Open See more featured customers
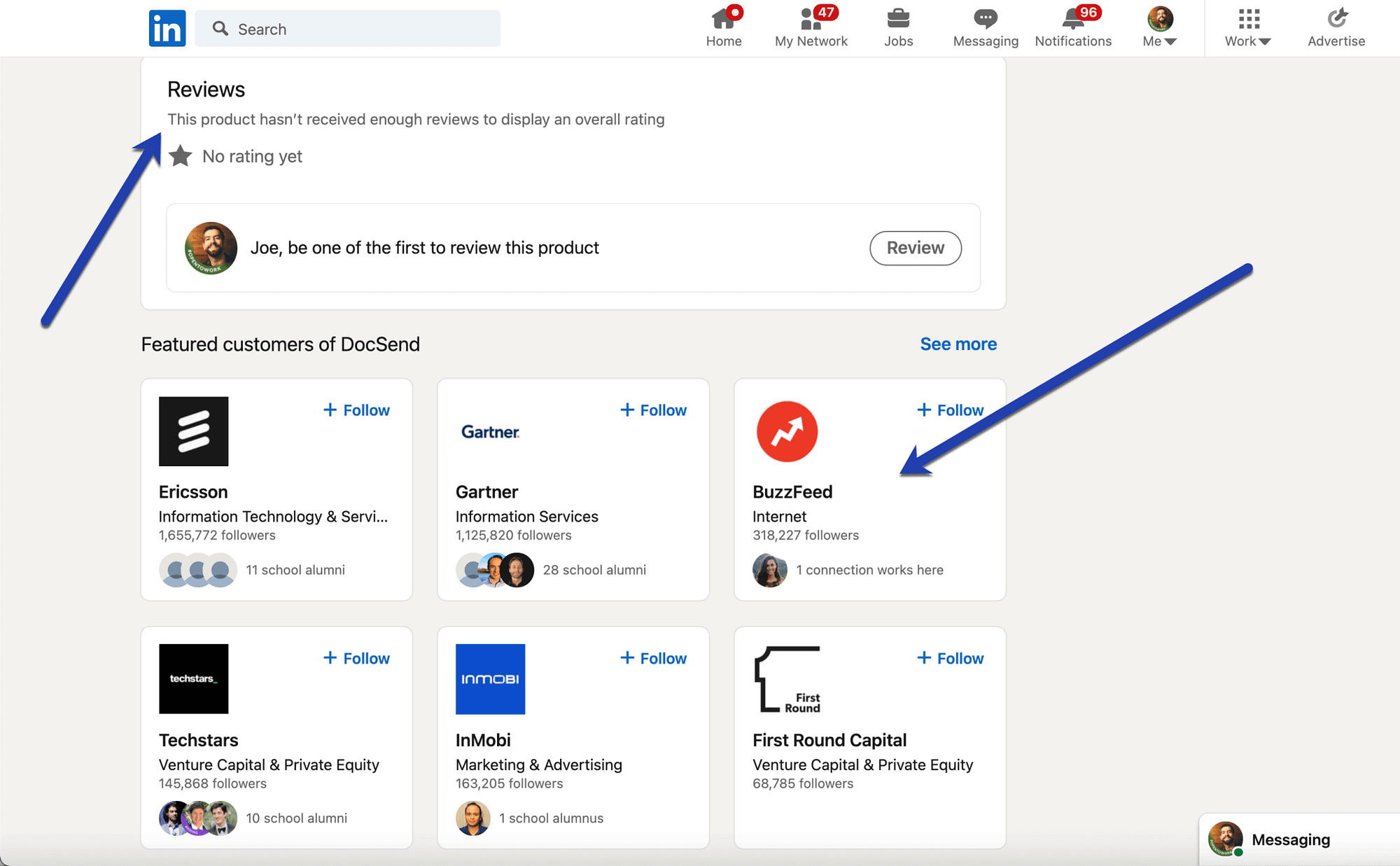 958,344
